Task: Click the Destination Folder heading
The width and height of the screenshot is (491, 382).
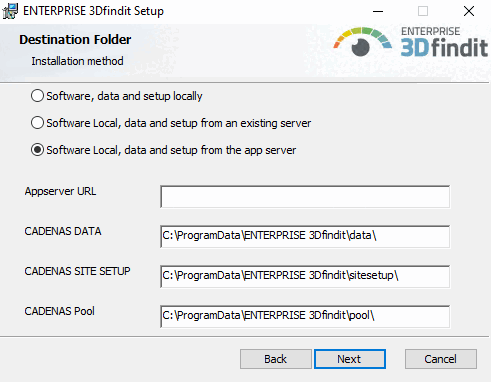Action: (75, 40)
